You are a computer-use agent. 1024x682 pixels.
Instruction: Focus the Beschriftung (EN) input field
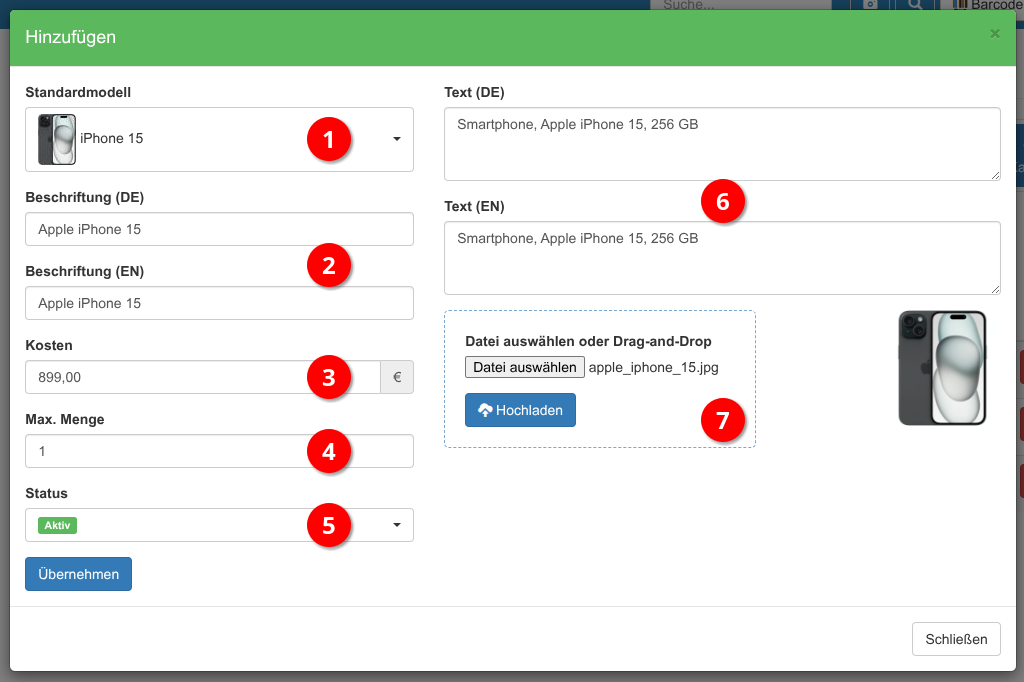pos(219,303)
